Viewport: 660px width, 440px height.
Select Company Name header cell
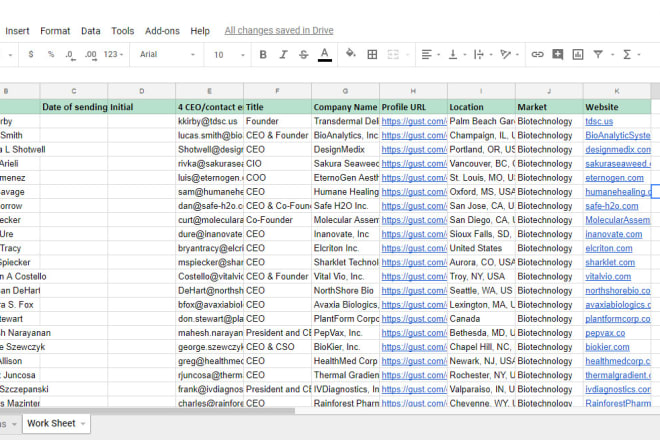pos(345,107)
